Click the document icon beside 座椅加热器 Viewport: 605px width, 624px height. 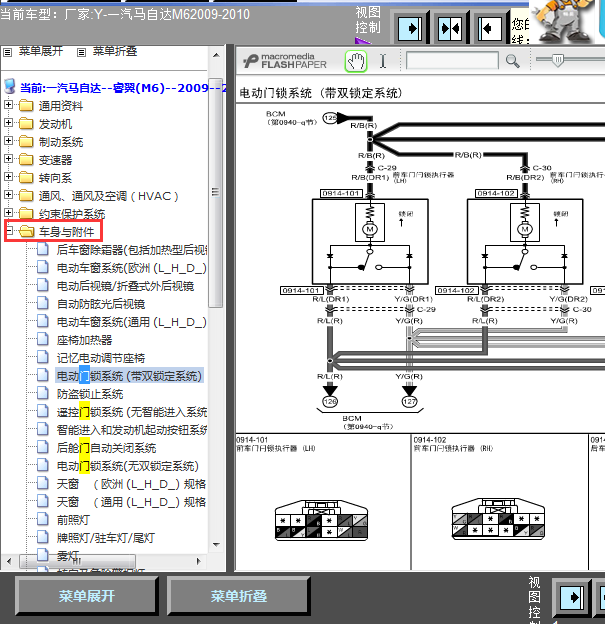43,339
